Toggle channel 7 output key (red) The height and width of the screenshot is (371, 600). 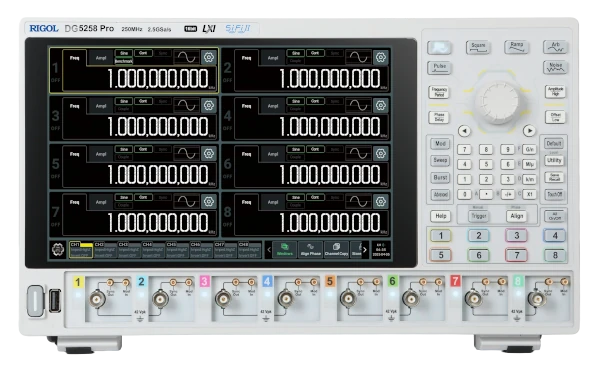pos(517,255)
